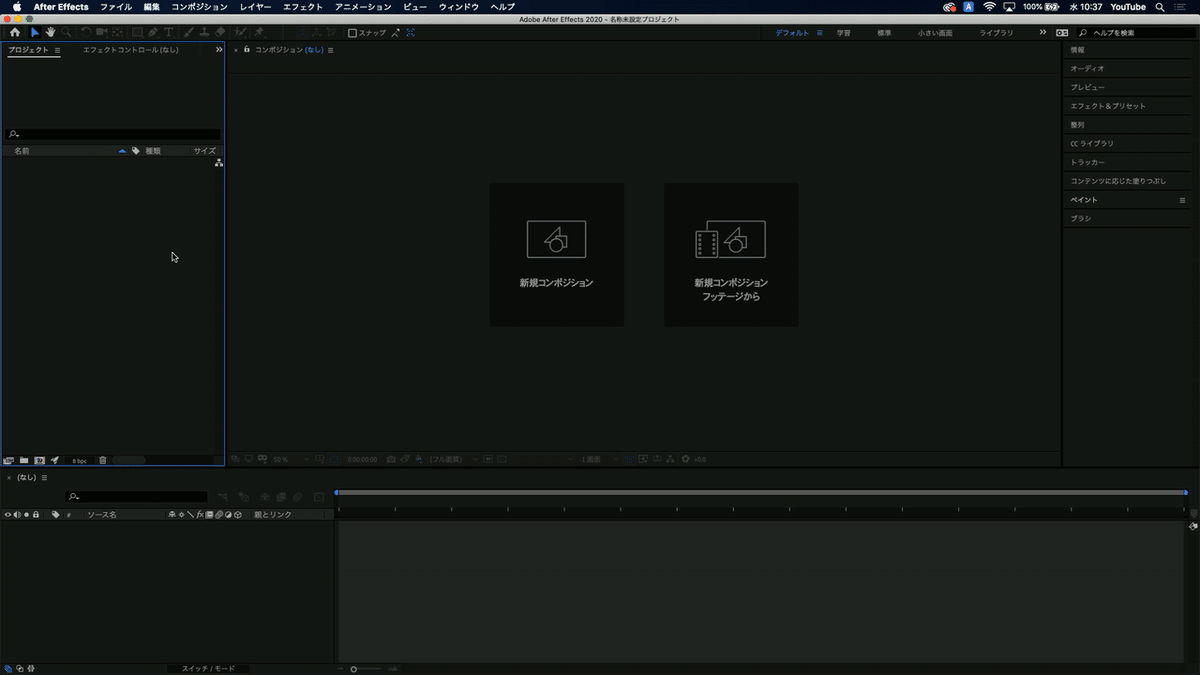Open the レイヤー menu

tap(256, 7)
